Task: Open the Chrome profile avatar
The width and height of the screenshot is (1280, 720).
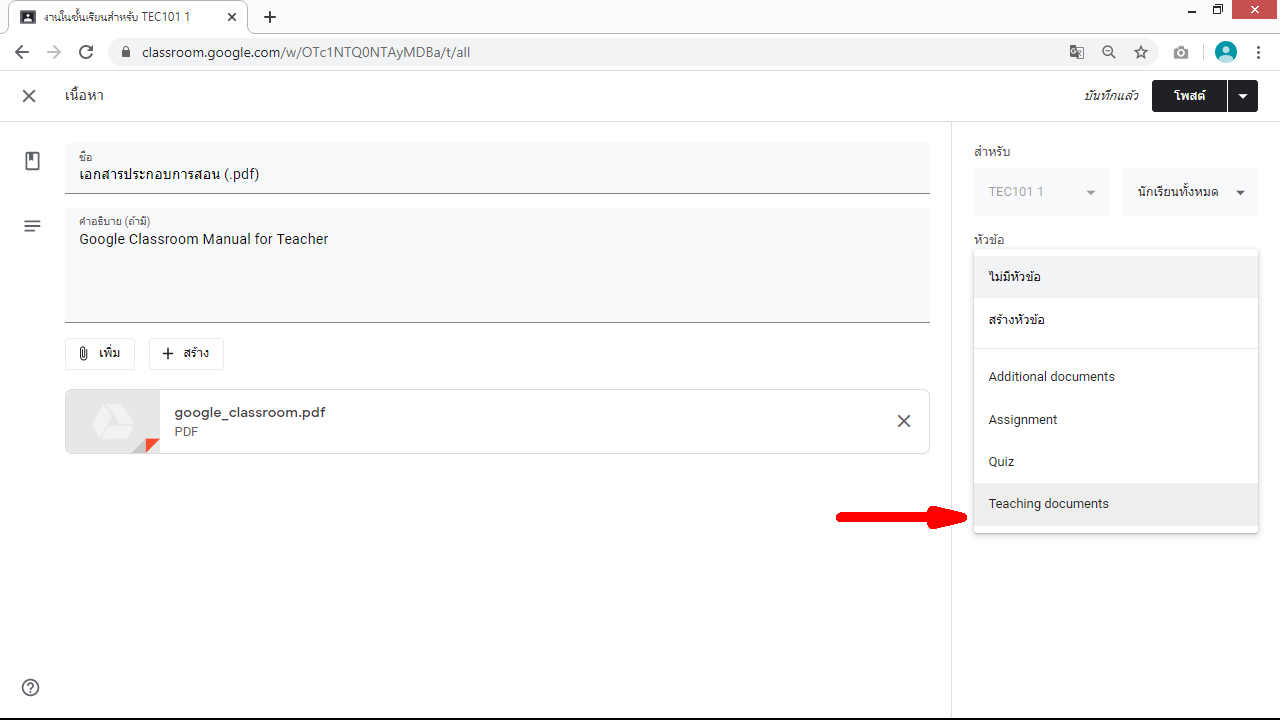Action: (x=1225, y=52)
